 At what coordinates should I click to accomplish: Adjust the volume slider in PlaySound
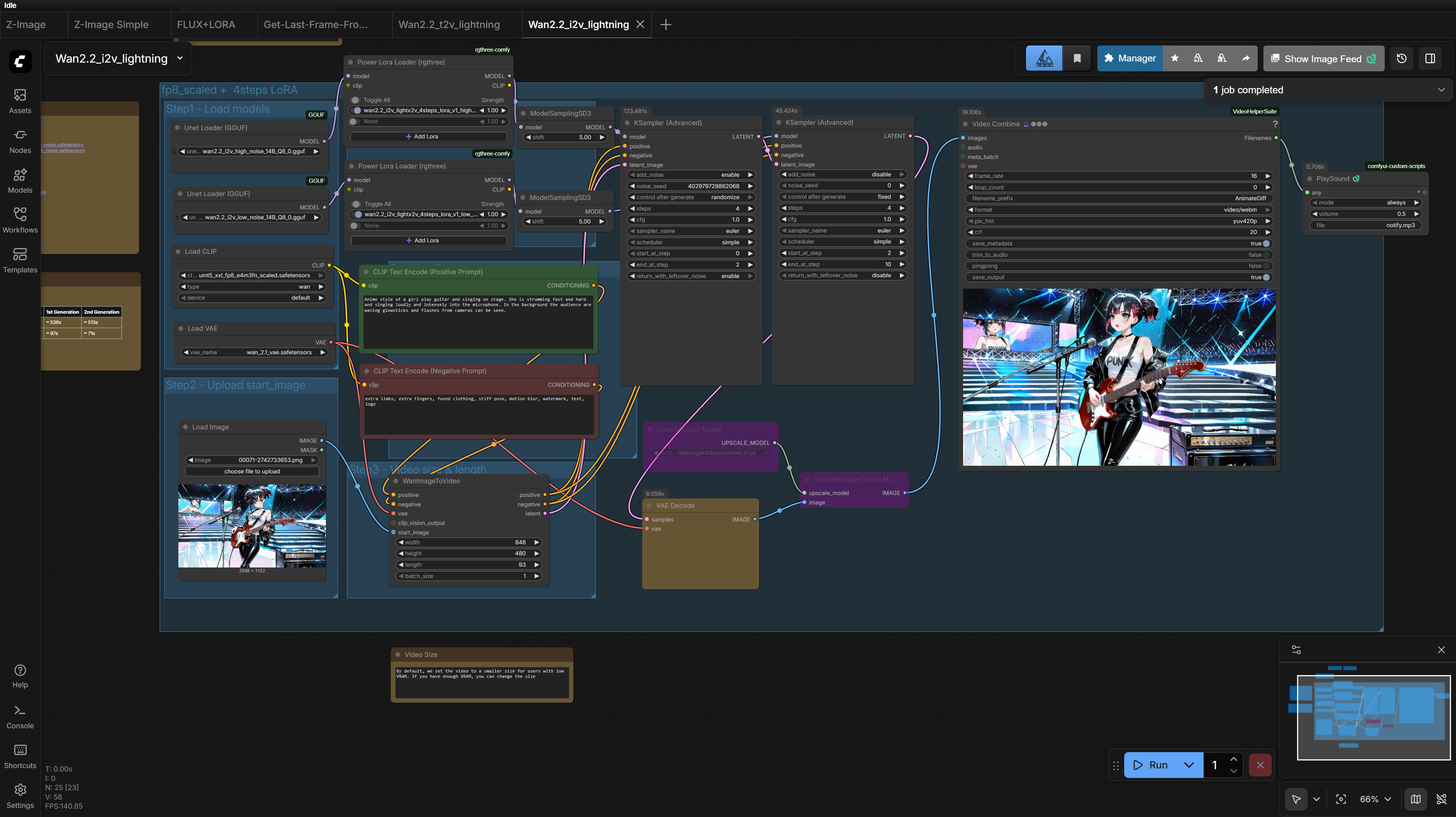pyautogui.click(x=1365, y=214)
